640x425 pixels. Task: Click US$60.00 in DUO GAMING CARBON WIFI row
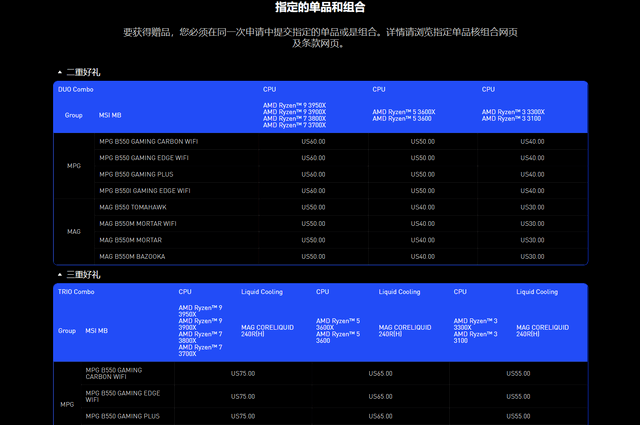click(313, 142)
